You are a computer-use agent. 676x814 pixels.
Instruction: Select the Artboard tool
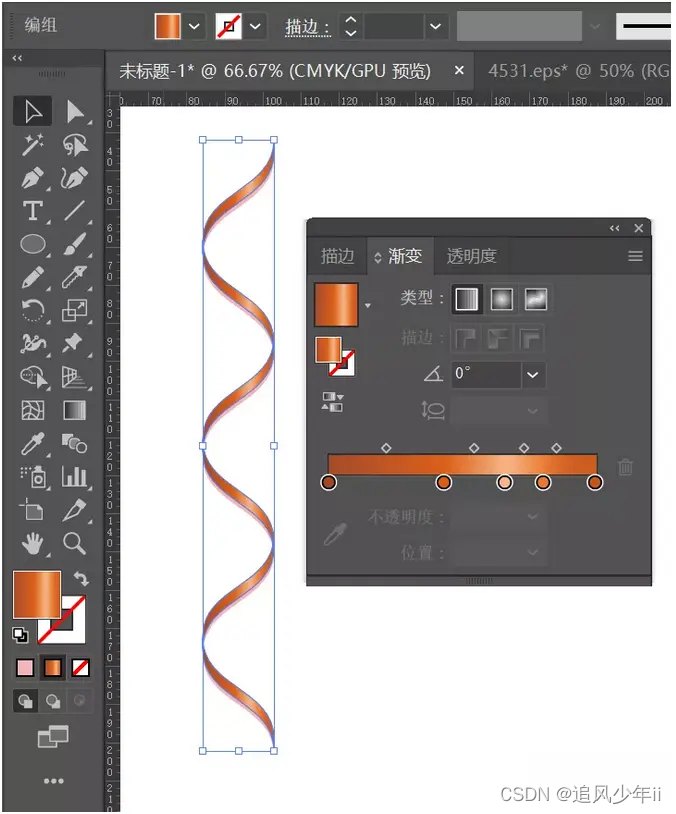[32, 509]
